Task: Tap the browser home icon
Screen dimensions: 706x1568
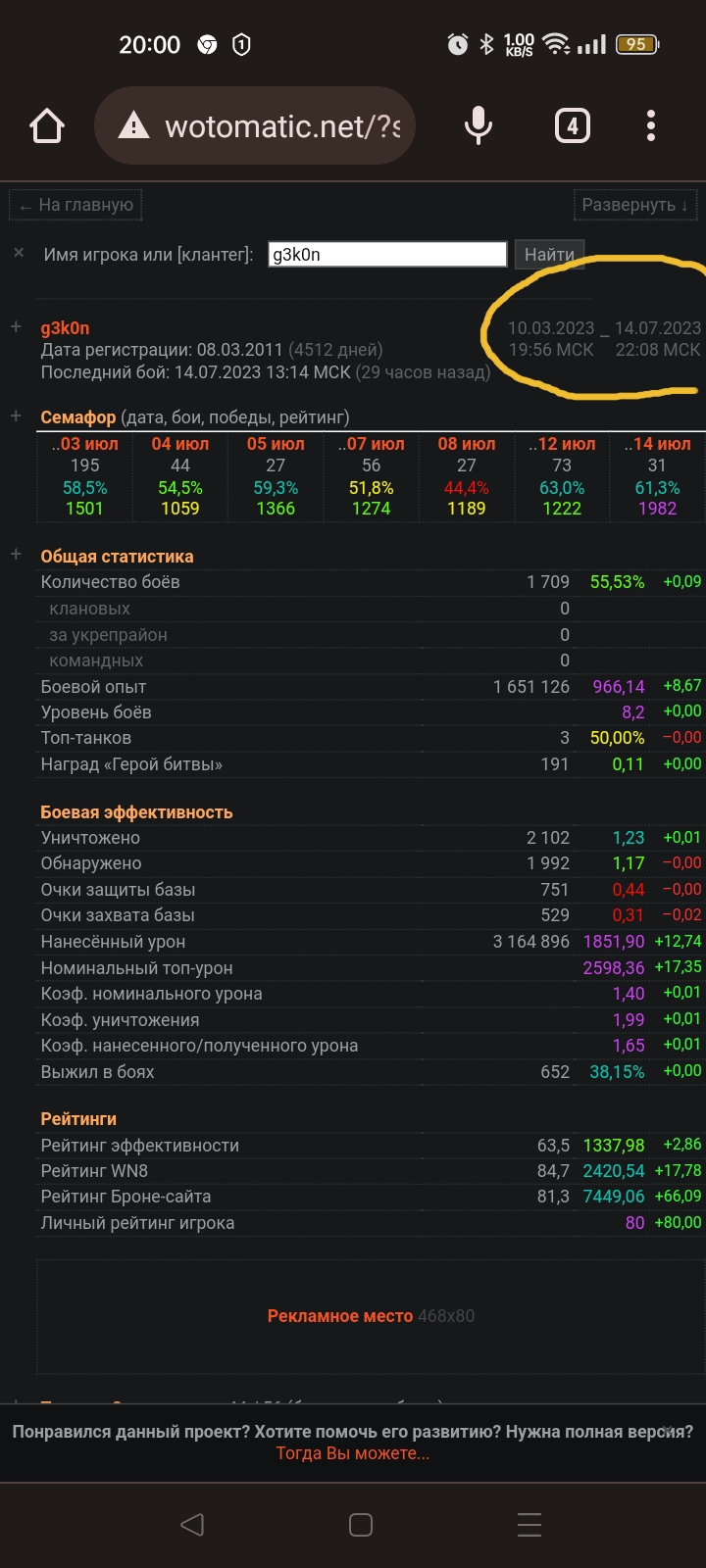Action: click(47, 126)
